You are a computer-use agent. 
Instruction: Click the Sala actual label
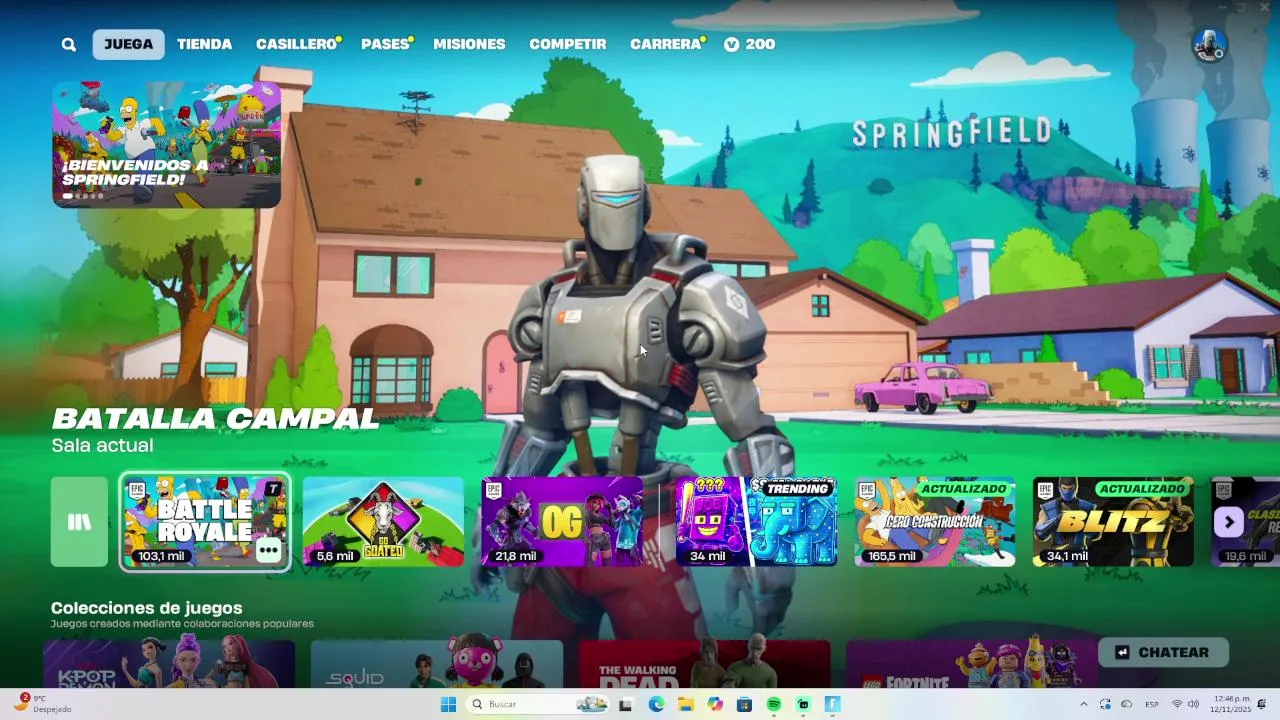[x=102, y=445]
